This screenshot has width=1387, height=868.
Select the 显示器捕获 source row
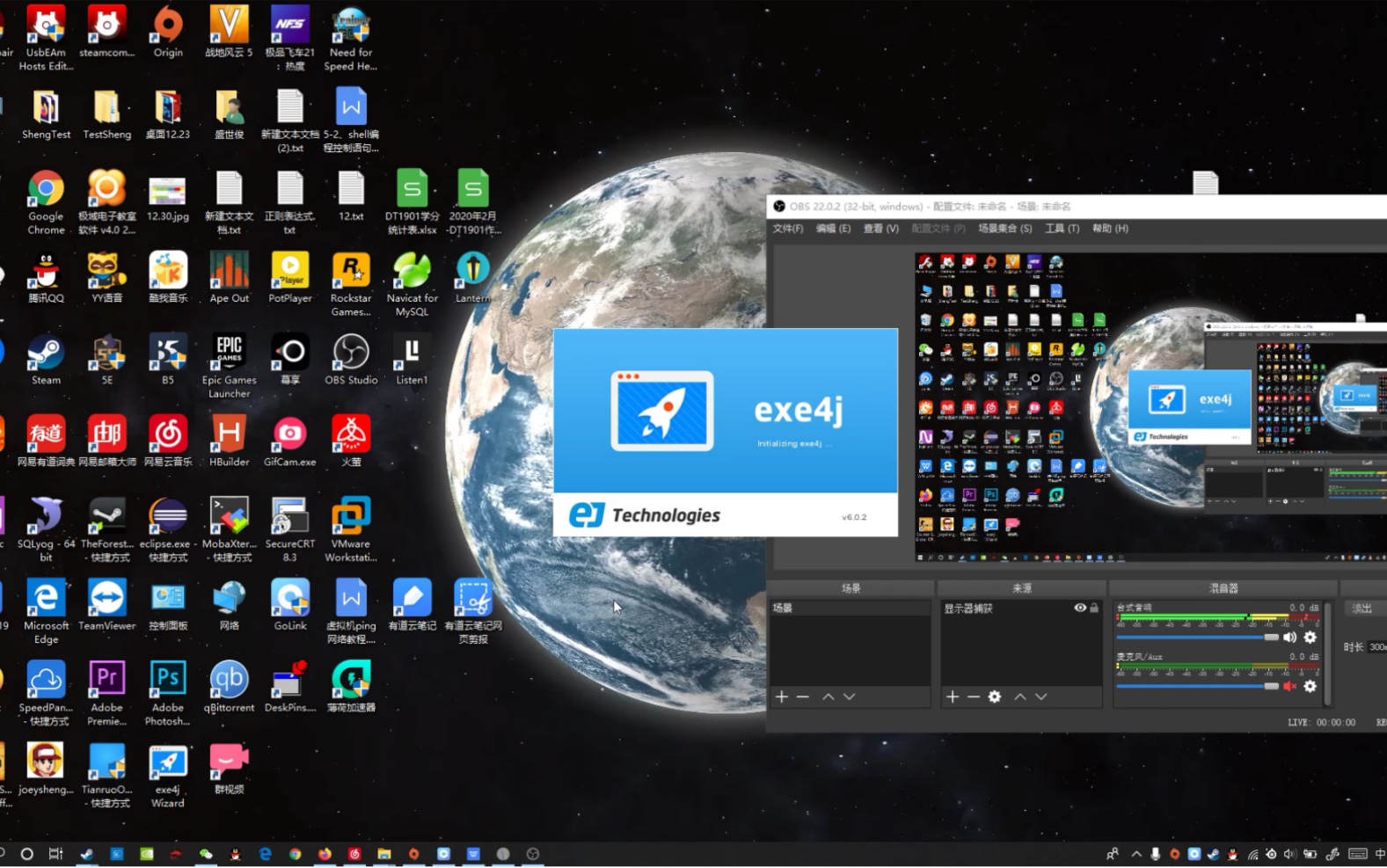[x=1020, y=608]
